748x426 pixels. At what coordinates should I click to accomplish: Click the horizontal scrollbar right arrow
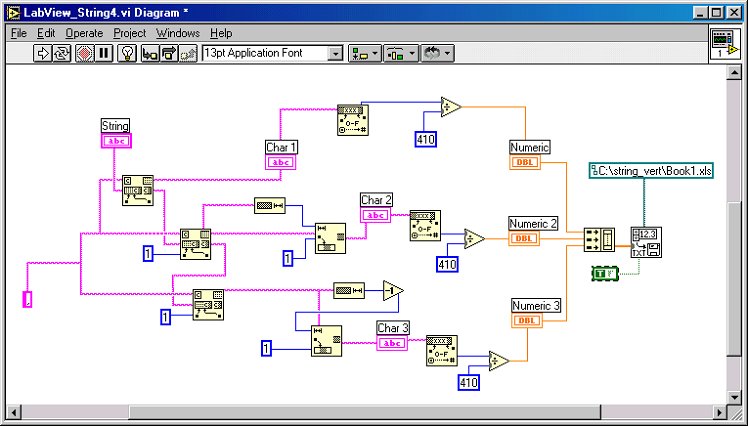(x=719, y=412)
